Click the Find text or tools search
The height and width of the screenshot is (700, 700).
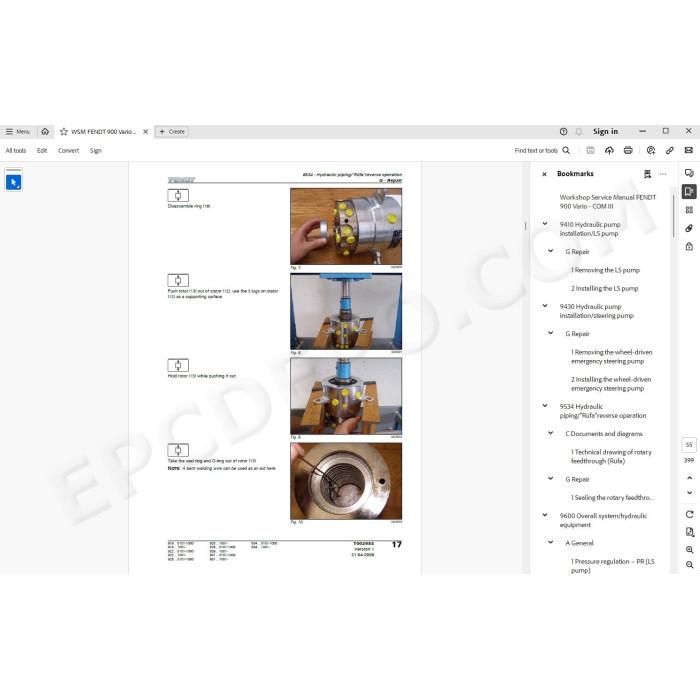(x=542, y=150)
